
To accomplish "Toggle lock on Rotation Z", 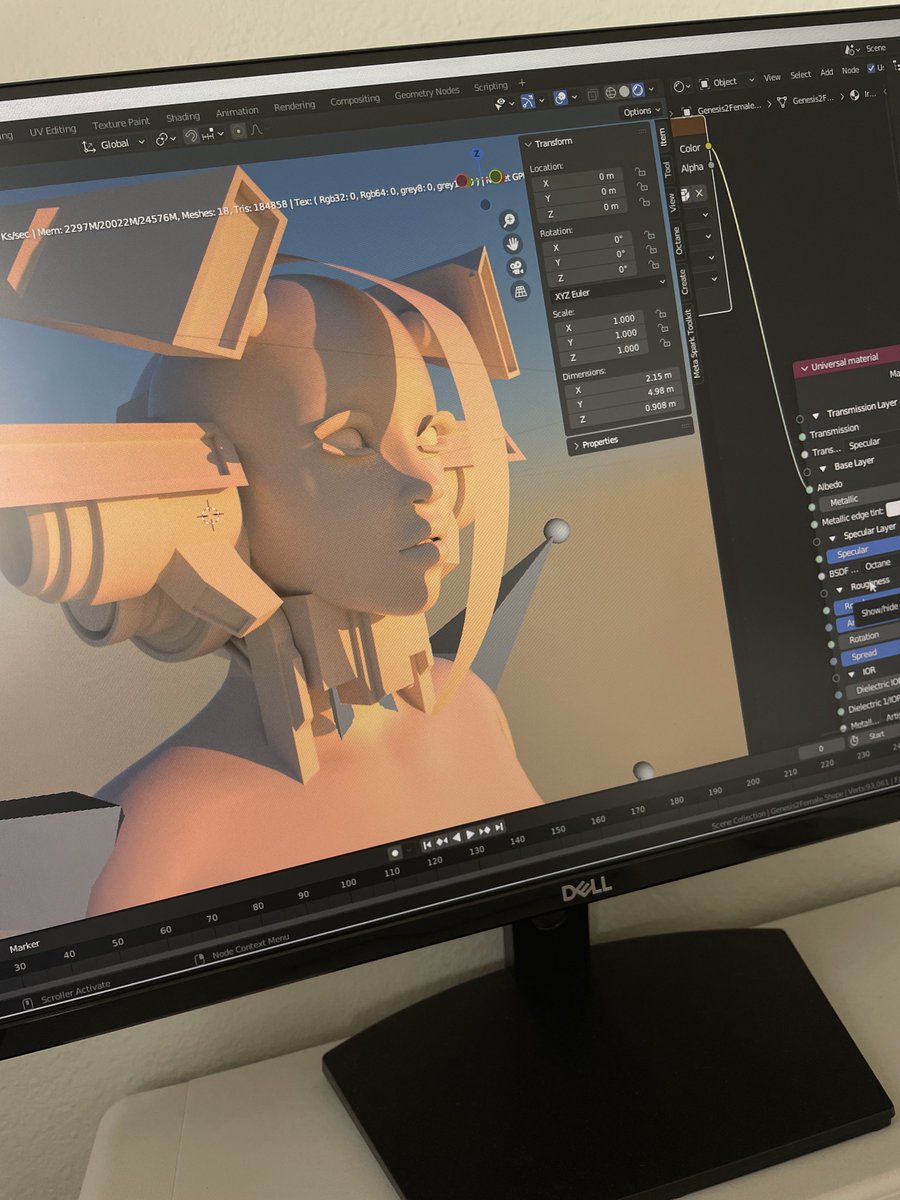I will pos(653,267).
